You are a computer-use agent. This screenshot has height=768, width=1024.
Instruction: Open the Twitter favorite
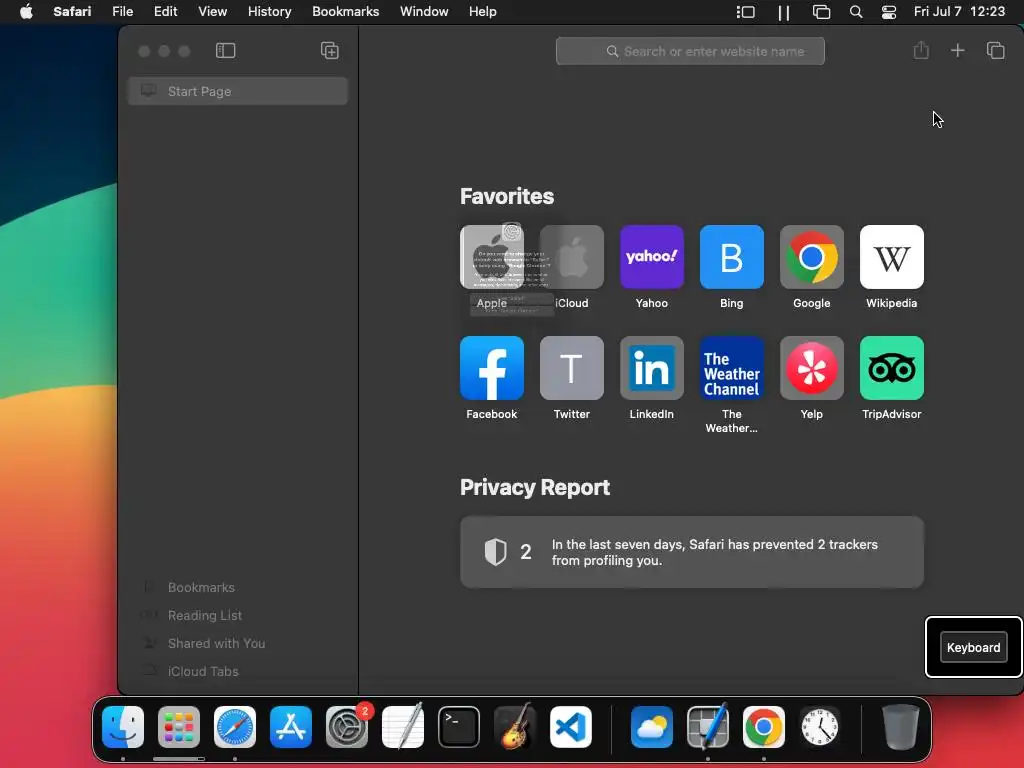pos(571,368)
